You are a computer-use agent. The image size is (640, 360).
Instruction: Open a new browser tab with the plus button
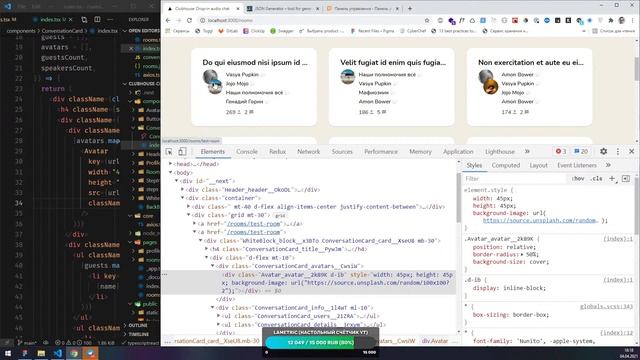(410, 9)
